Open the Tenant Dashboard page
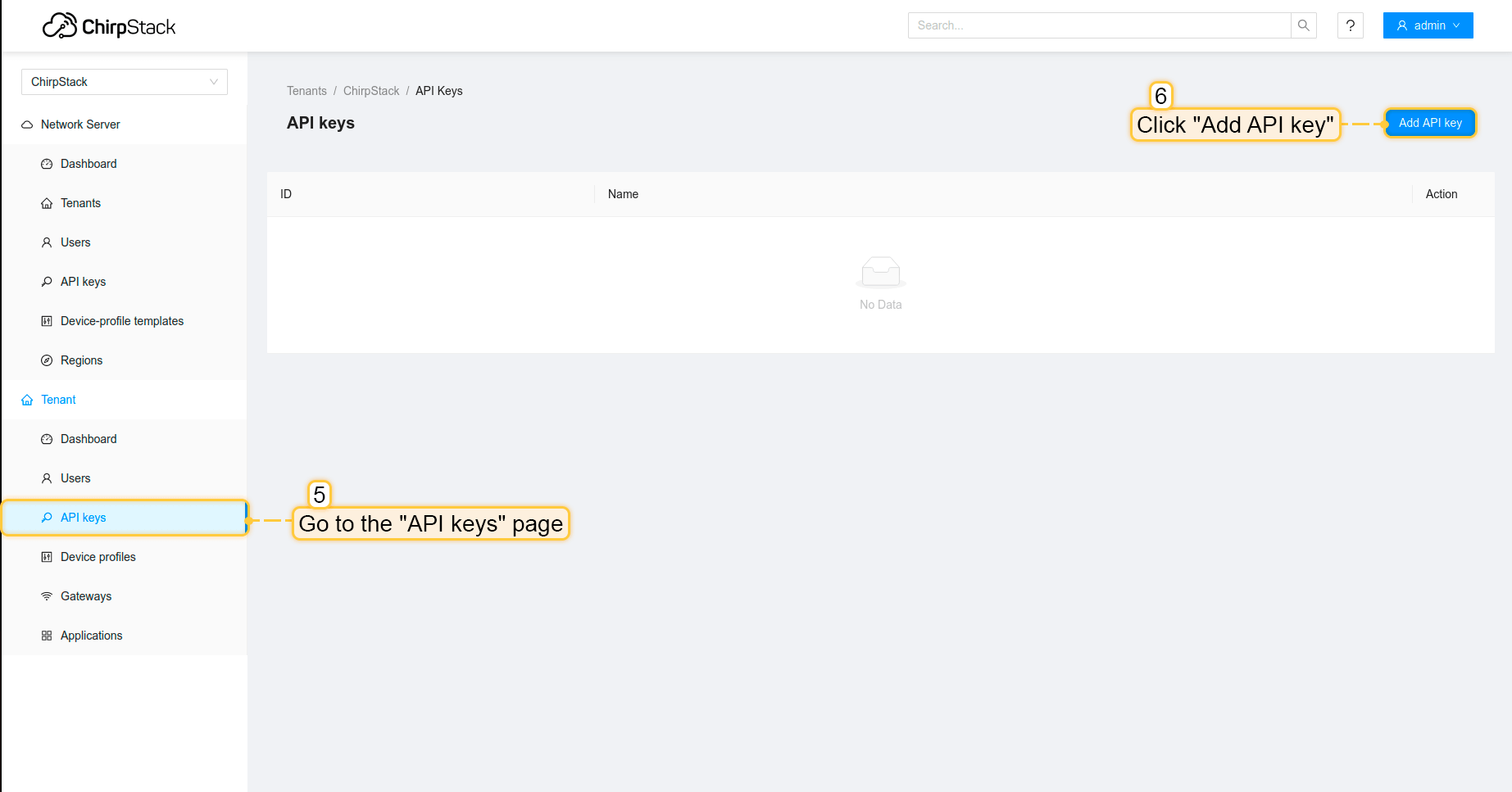 pyautogui.click(x=89, y=439)
